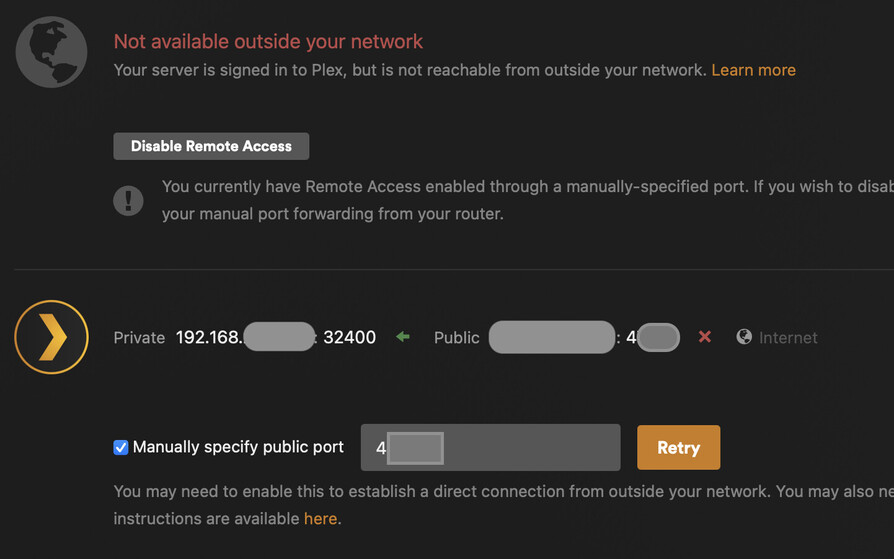
Task: Click the blurred Public IP address
Action: click(551, 337)
